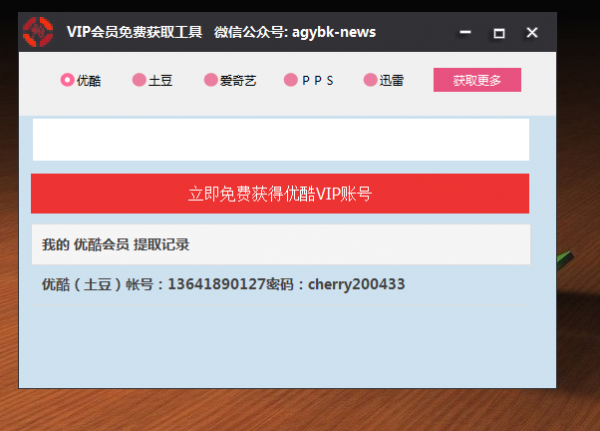Viewport: 600px width, 431px height.
Task: Click the 我的 优酷会员 提取记录 header
Action: pos(281,244)
